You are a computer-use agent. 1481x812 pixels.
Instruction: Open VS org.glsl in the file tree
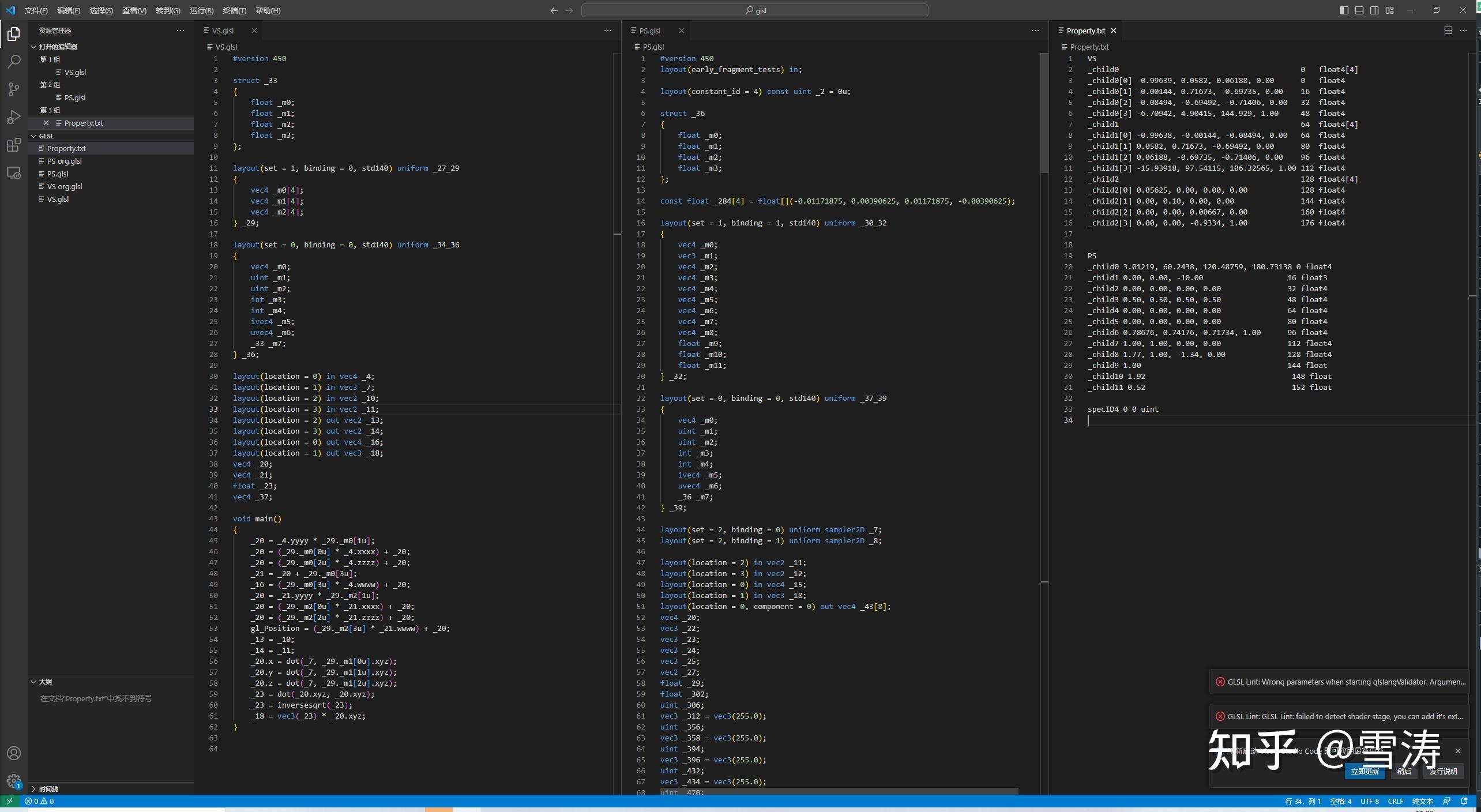click(x=65, y=186)
